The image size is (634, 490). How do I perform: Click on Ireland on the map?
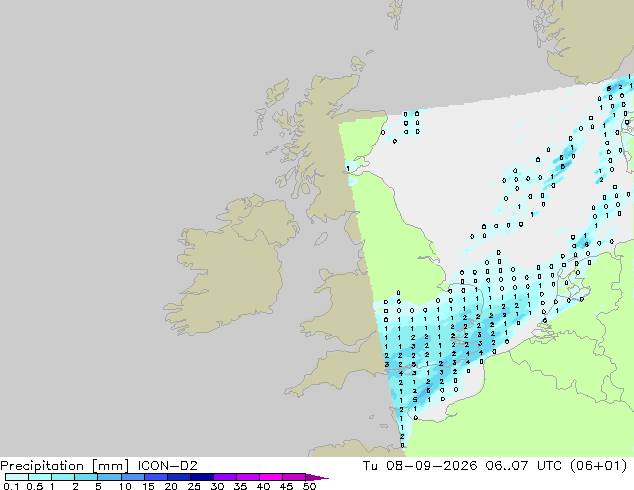tap(230, 269)
